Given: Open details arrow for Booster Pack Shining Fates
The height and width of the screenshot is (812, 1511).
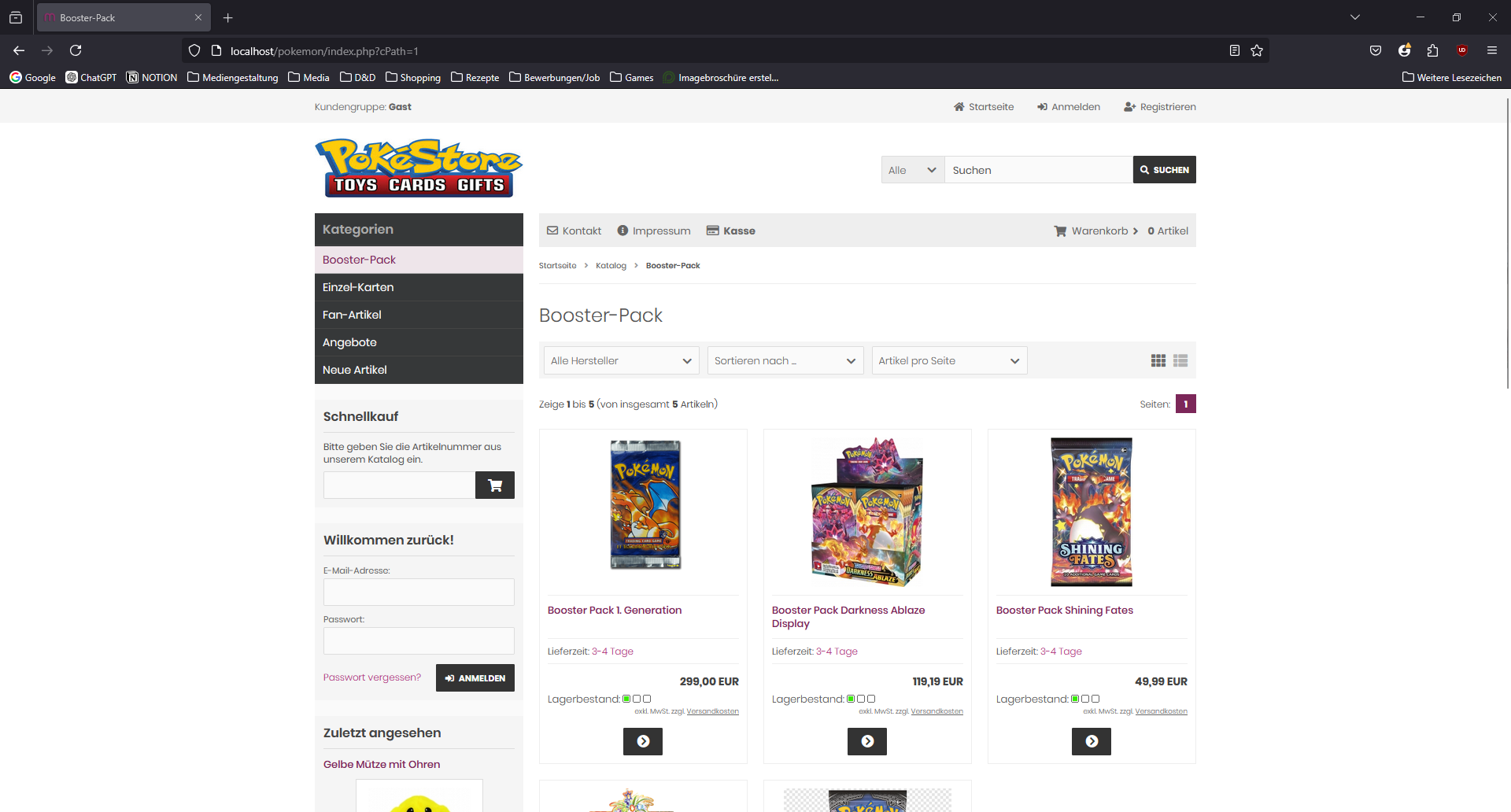Looking at the screenshot, I should (1091, 741).
